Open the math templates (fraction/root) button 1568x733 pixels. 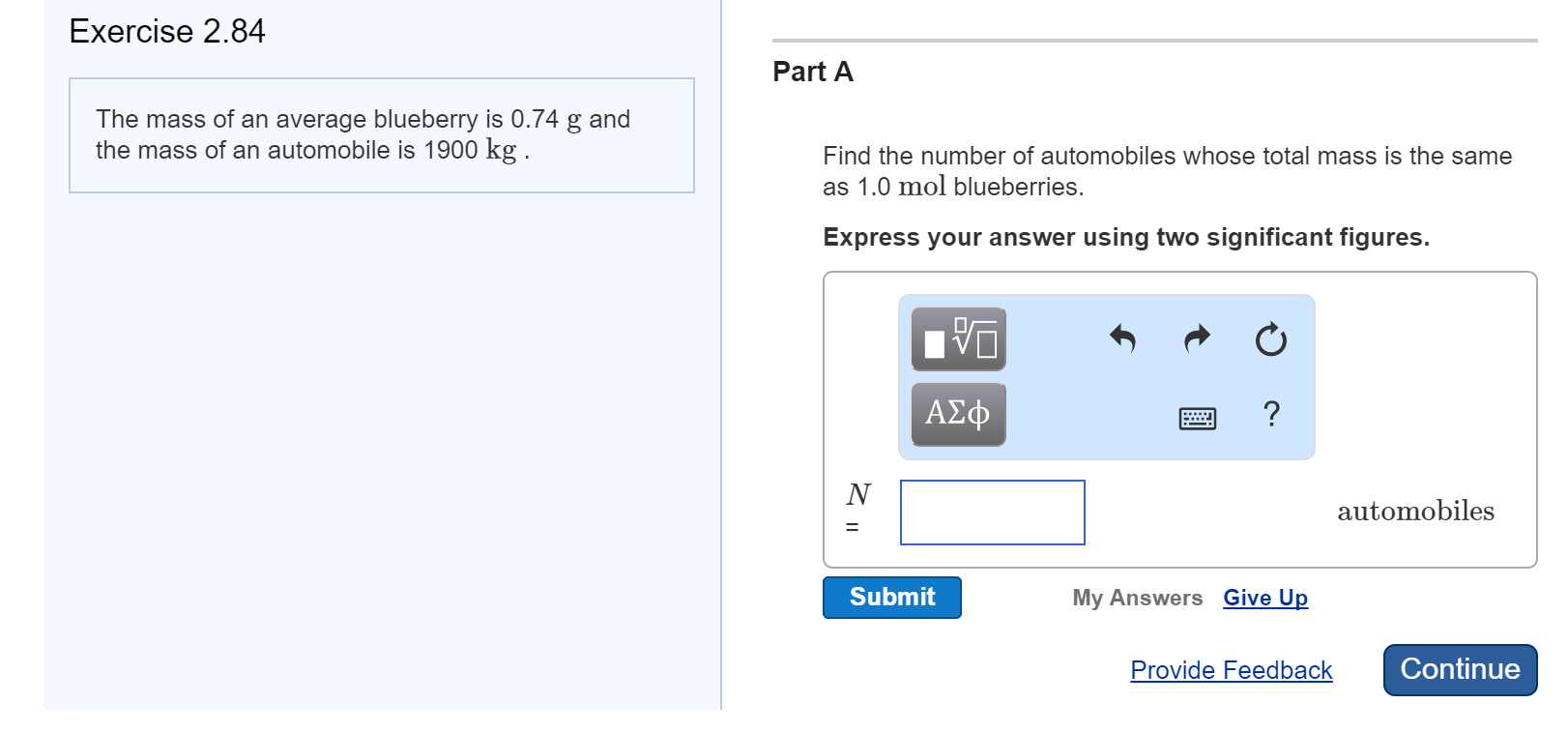(958, 339)
